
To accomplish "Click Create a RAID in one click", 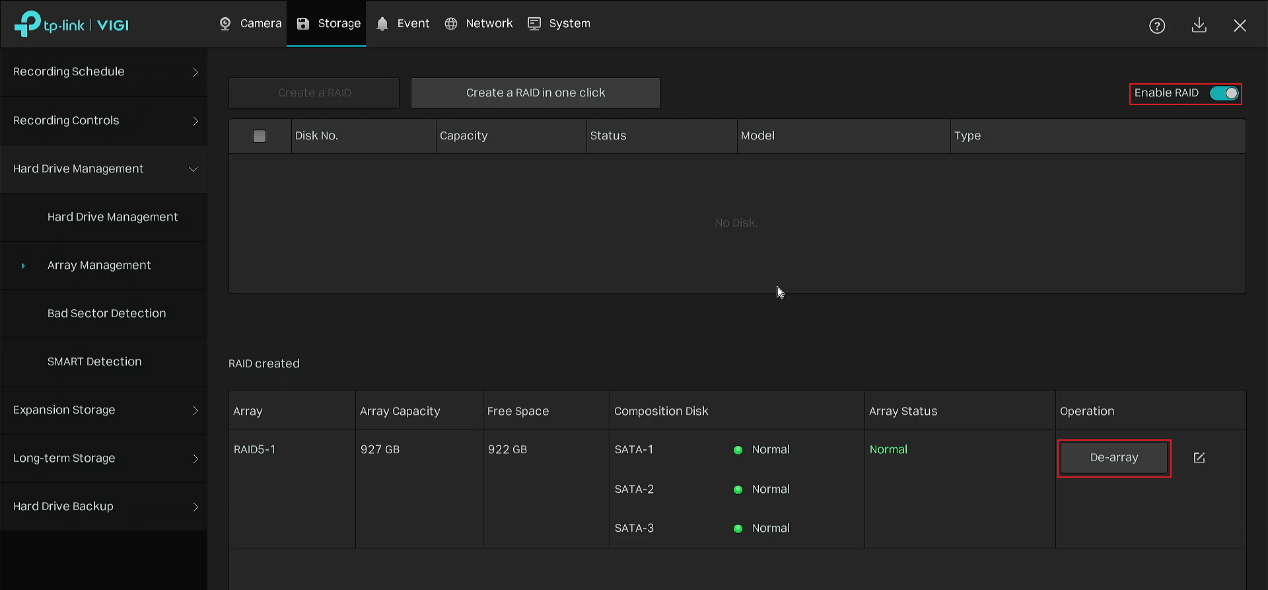I will (x=536, y=93).
